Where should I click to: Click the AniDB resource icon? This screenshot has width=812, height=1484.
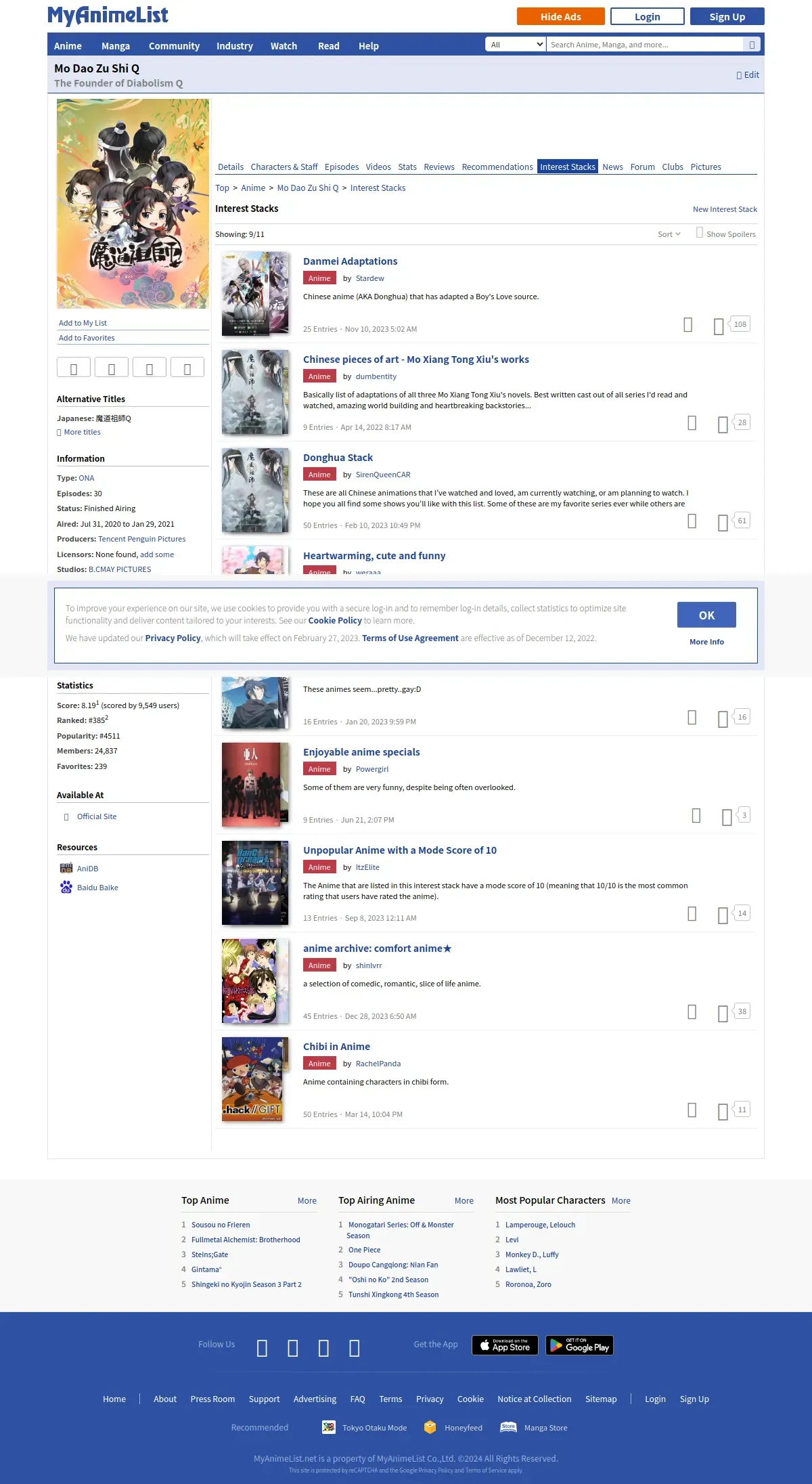pos(66,868)
